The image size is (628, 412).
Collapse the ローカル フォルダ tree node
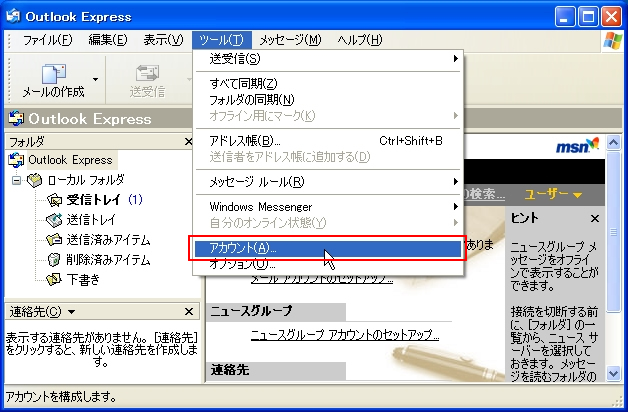pos(16,181)
